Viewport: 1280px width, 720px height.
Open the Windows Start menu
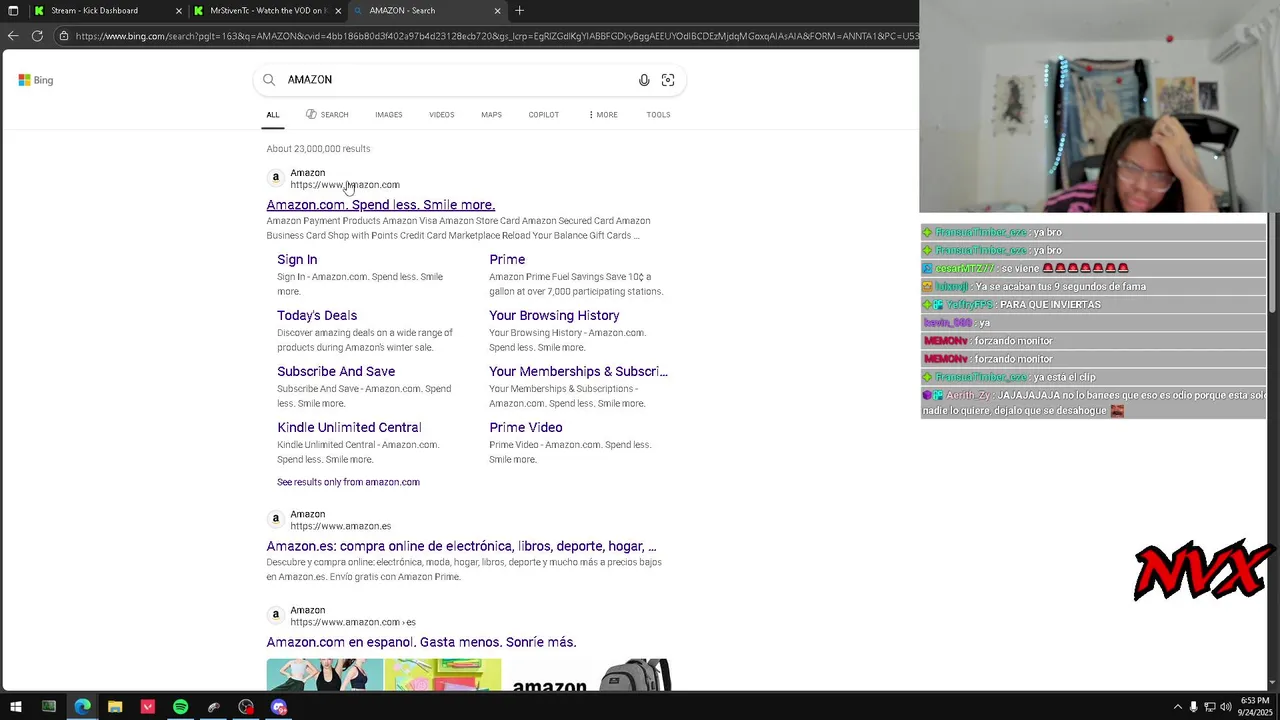pyautogui.click(x=16, y=707)
